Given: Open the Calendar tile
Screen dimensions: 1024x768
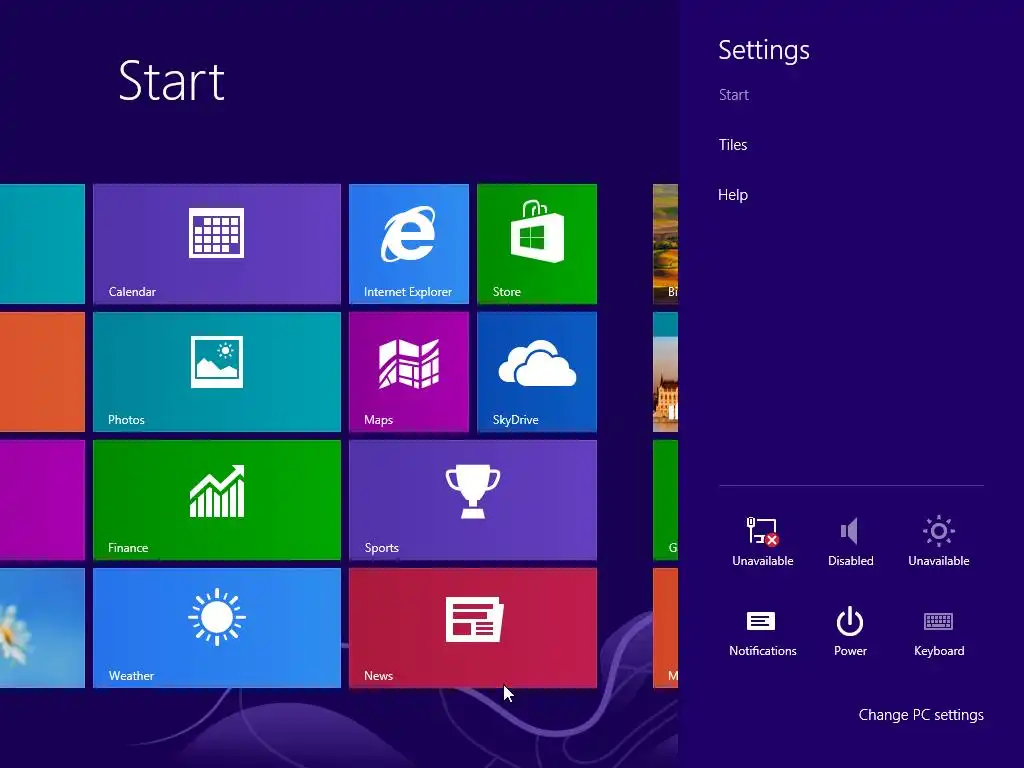Looking at the screenshot, I should tap(217, 244).
